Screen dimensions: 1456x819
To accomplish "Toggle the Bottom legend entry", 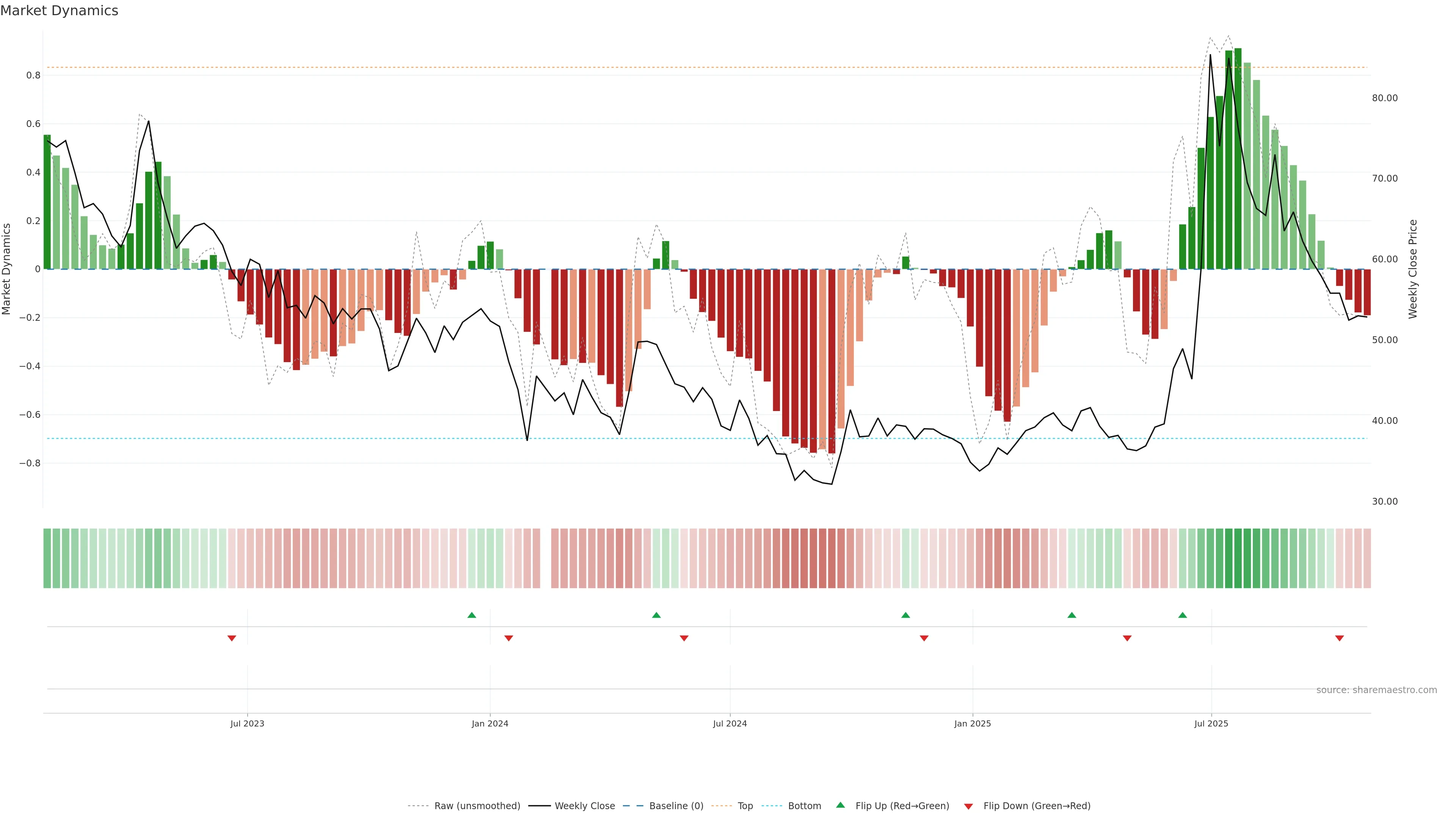I will pos(804,806).
